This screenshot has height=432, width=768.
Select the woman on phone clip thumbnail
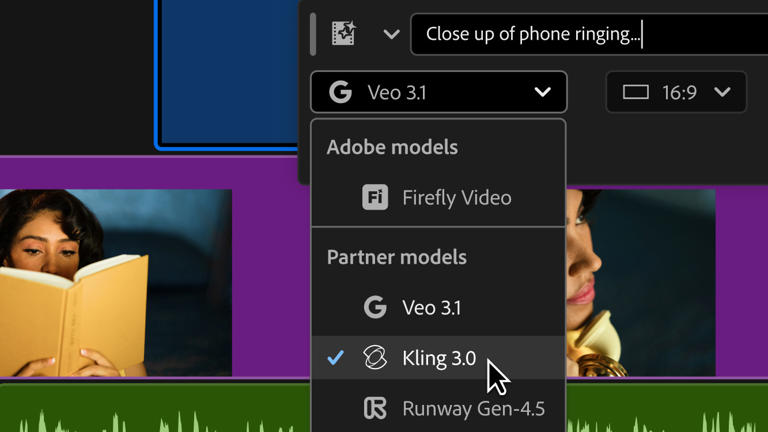(641, 283)
